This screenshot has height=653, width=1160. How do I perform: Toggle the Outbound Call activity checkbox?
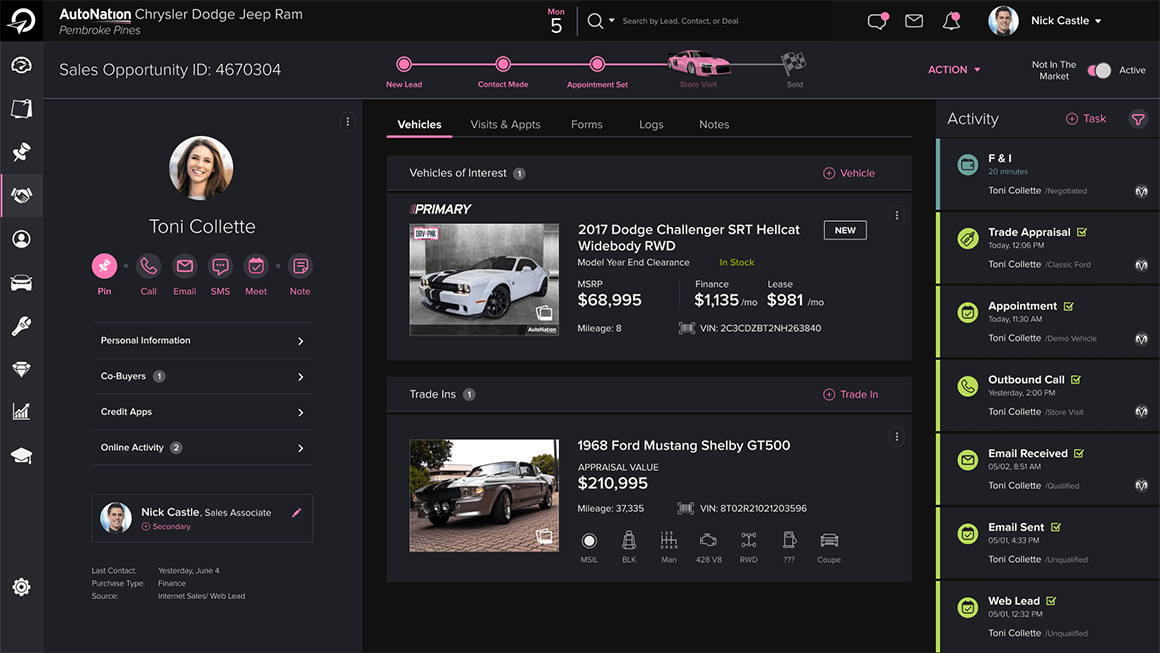tap(1076, 379)
